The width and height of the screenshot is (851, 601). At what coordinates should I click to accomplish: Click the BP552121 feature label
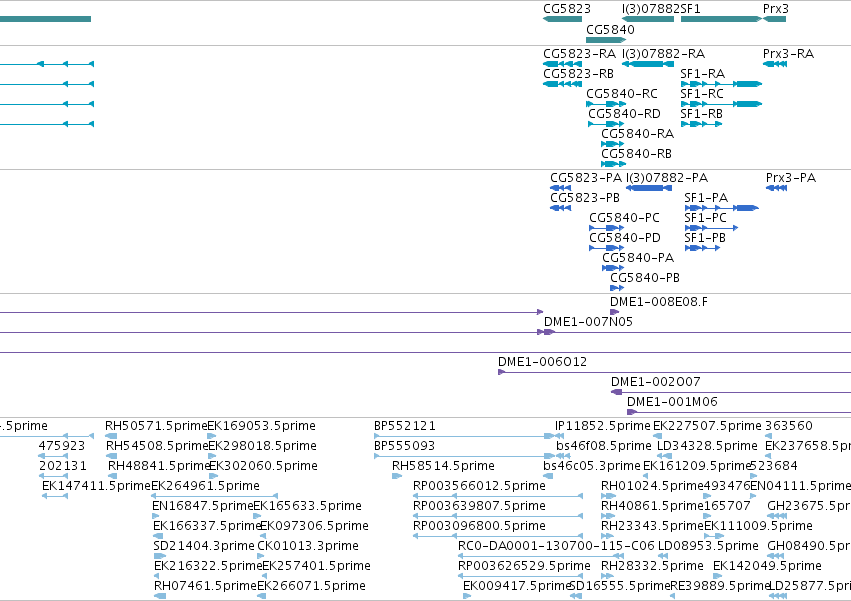[x=404, y=426]
